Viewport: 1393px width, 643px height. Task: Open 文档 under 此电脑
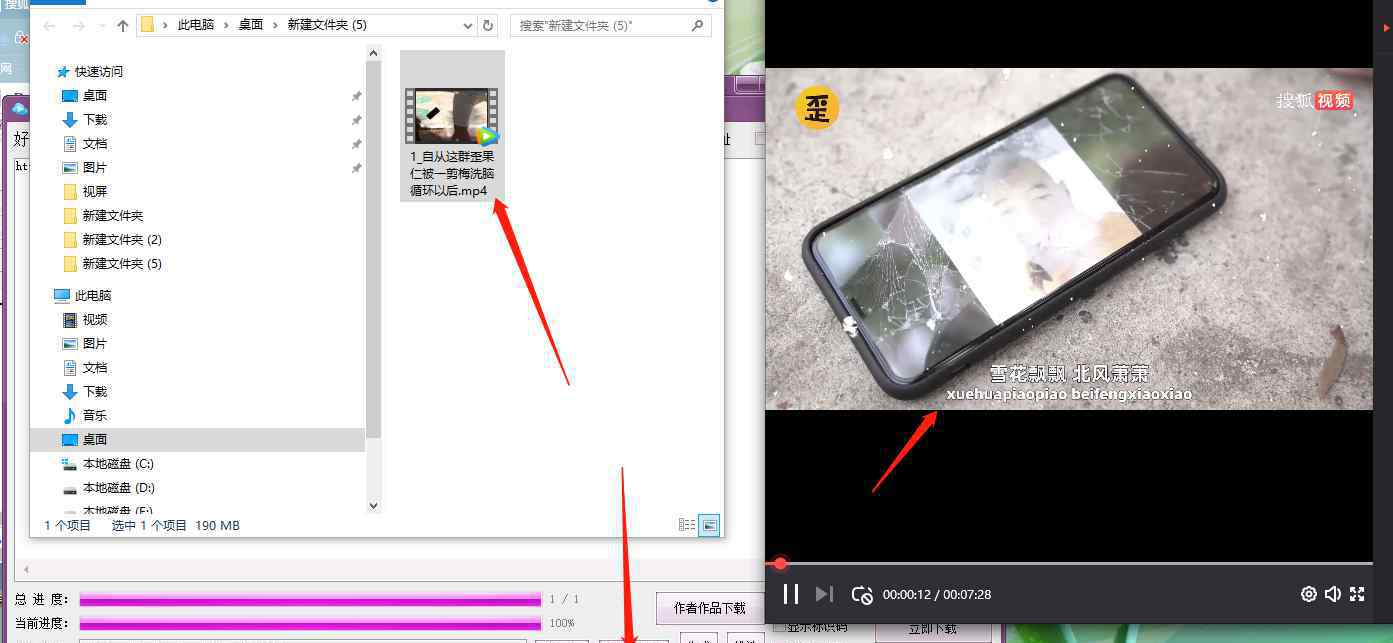click(94, 367)
